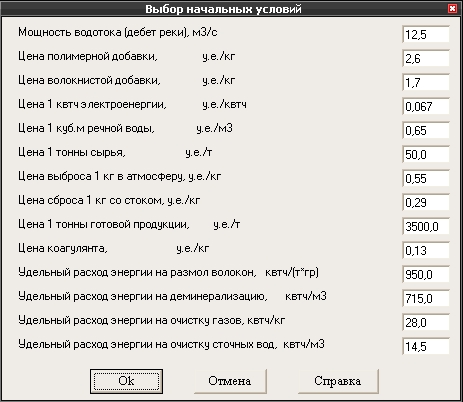Edit fibrous additive price field 1,7

[x=426, y=82]
